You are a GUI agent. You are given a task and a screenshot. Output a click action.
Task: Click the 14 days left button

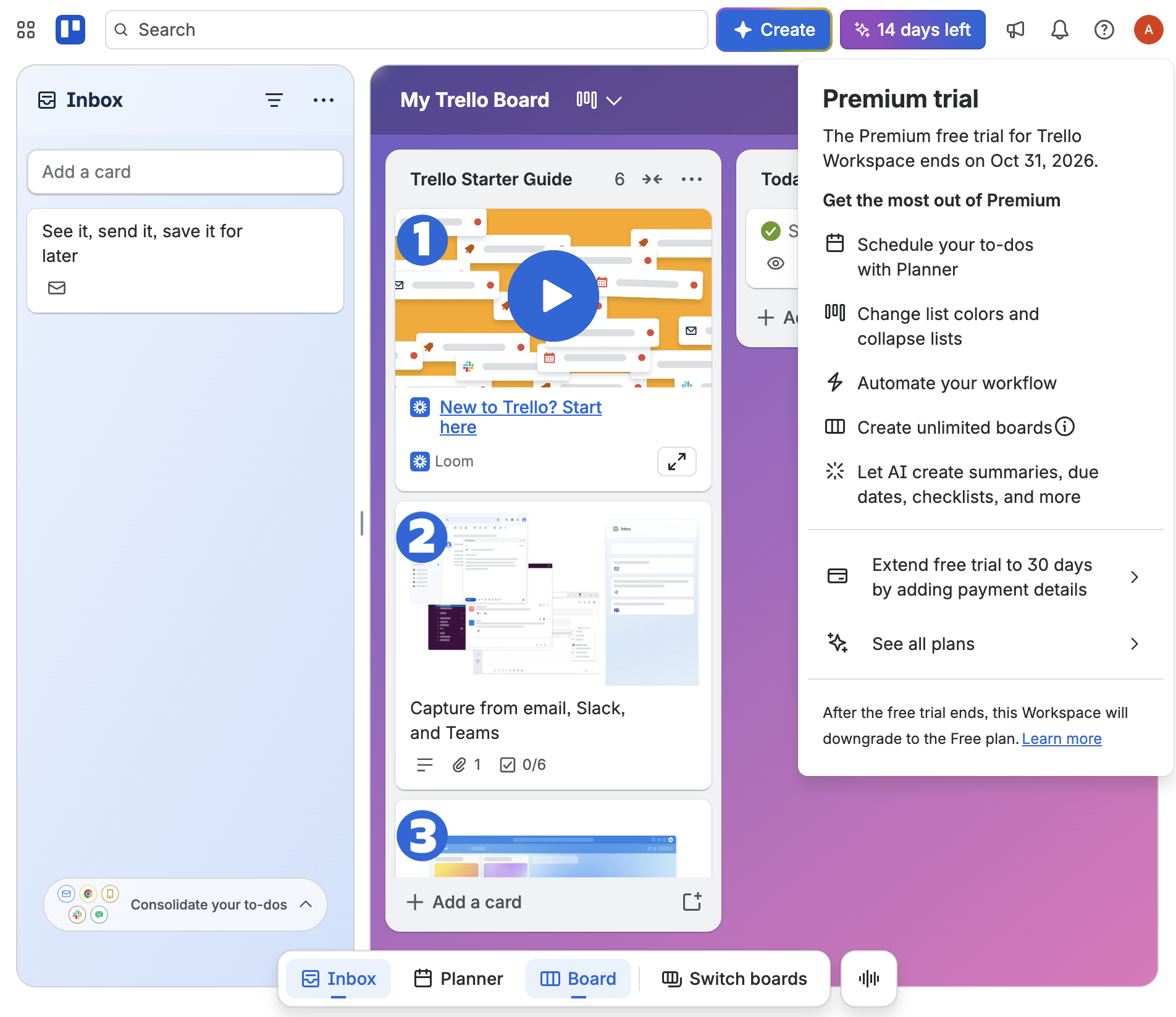(x=912, y=30)
